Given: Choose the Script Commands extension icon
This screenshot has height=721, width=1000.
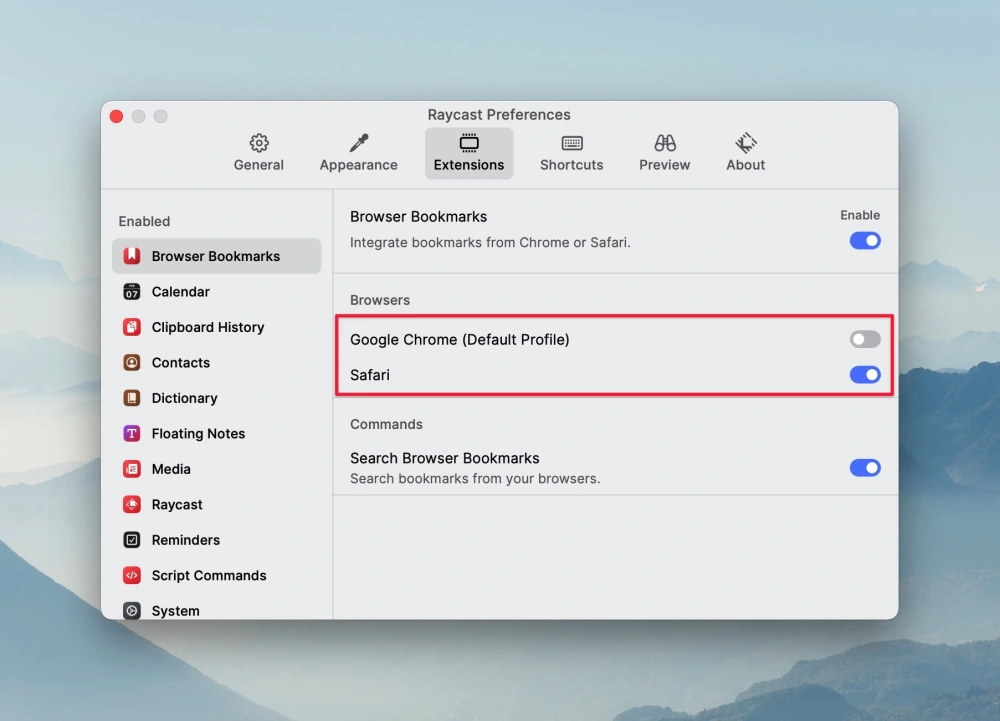Looking at the screenshot, I should pos(131,575).
